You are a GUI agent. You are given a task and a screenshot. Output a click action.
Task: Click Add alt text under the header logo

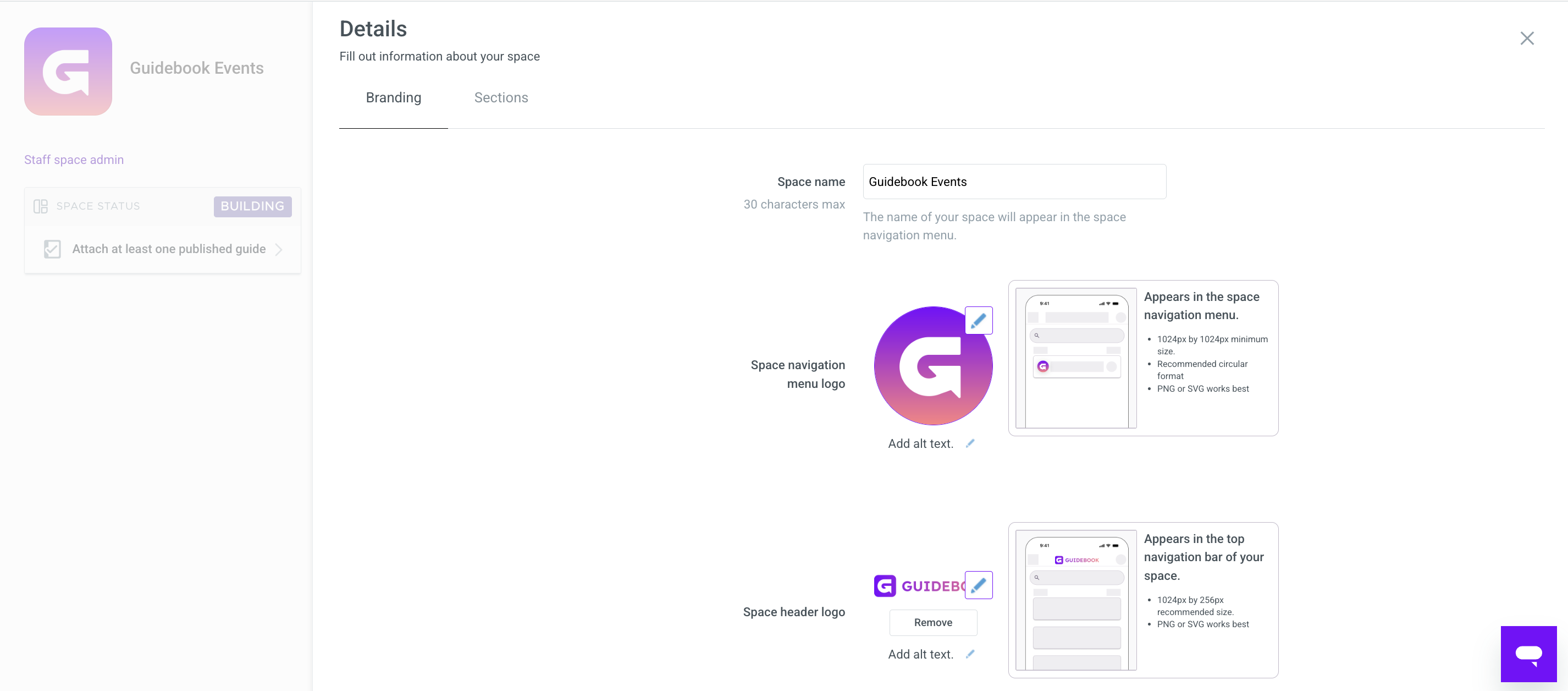pos(920,654)
